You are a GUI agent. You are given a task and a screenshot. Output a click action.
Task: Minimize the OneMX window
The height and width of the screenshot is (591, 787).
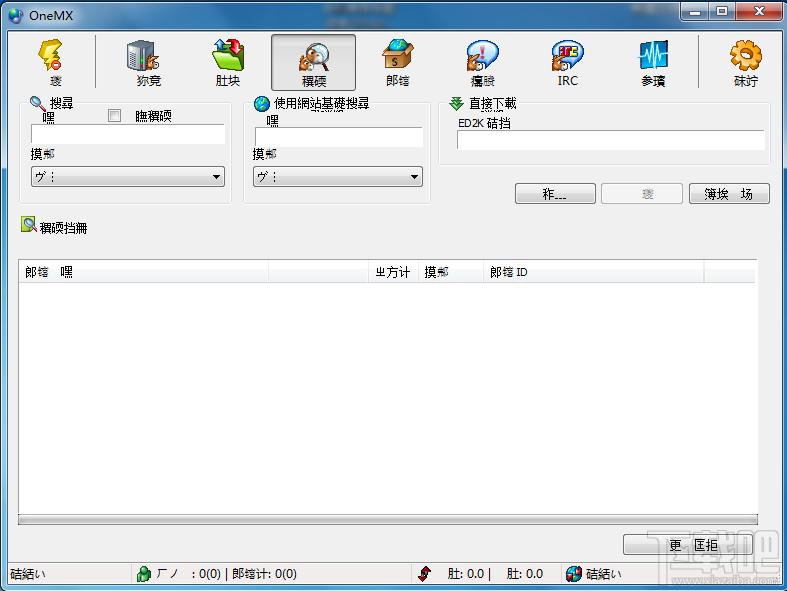[x=695, y=12]
